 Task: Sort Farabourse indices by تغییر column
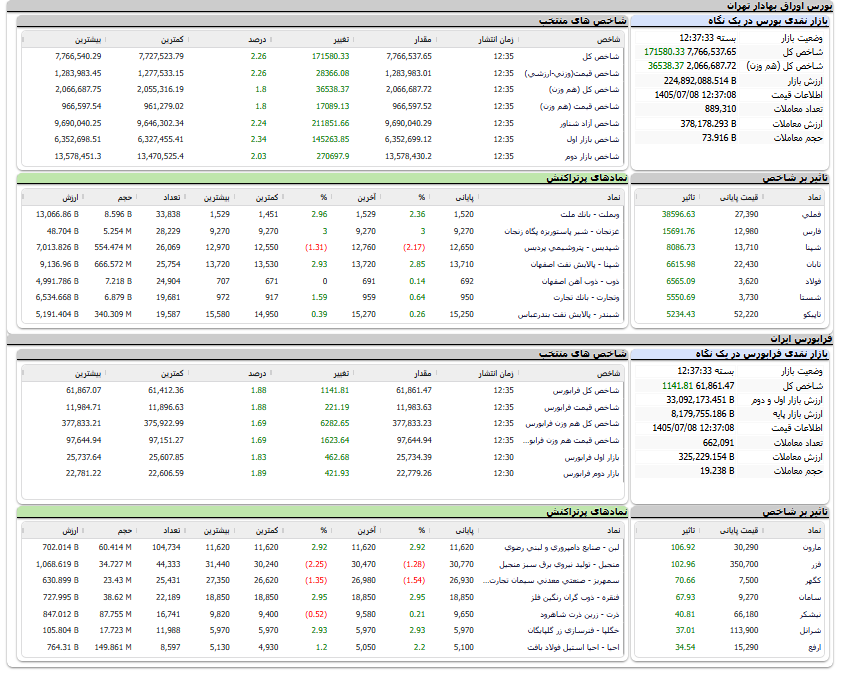pyautogui.click(x=341, y=373)
